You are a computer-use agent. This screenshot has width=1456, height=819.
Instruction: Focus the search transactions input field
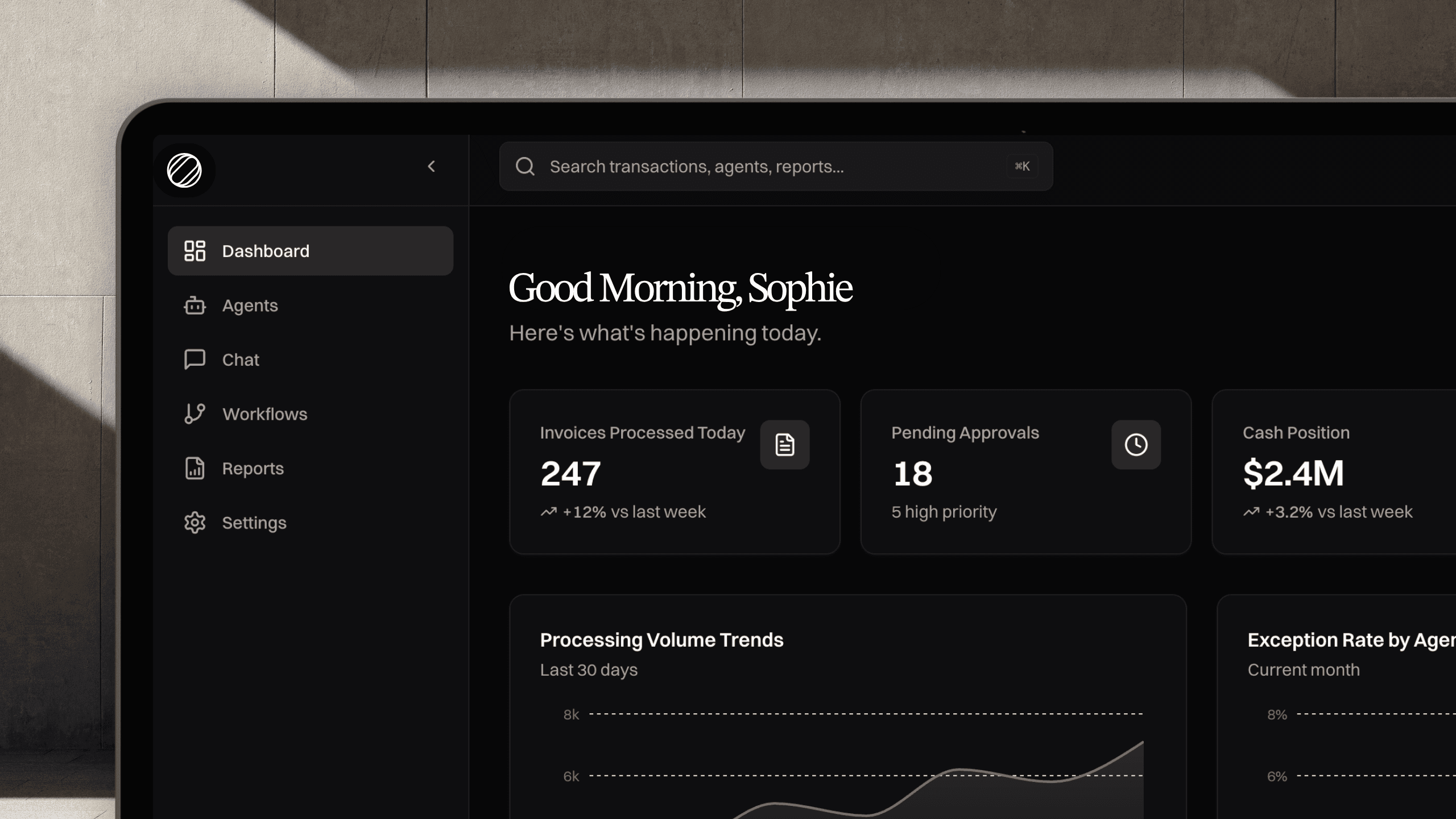pos(776,166)
